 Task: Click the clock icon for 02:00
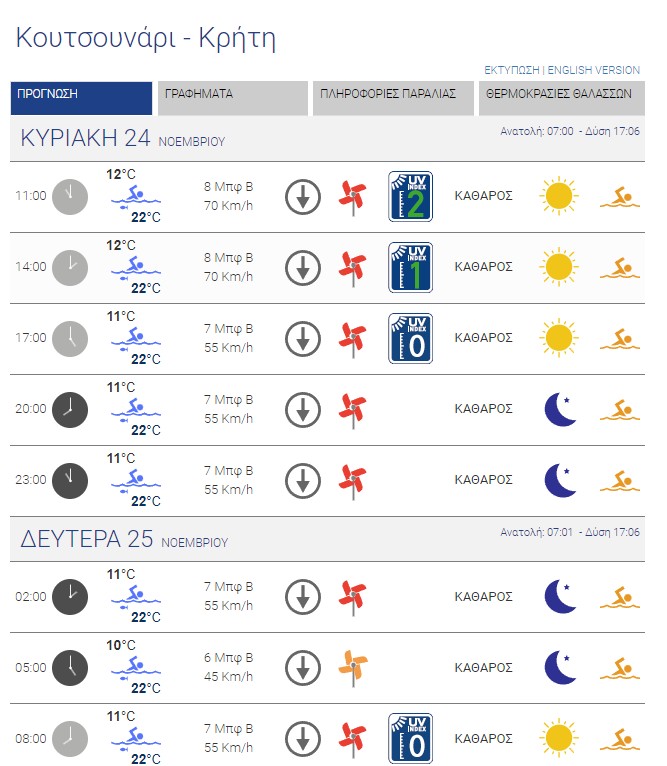(x=70, y=596)
